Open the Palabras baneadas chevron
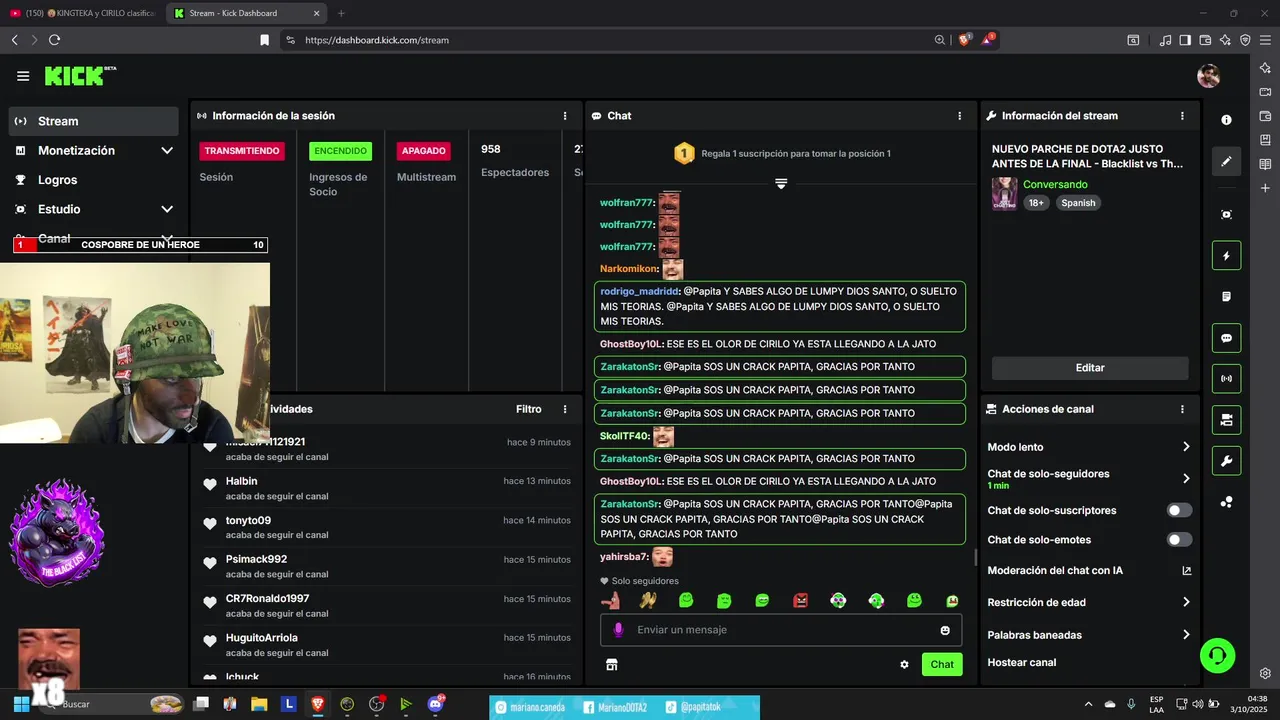Viewport: 1280px width, 720px height. [1186, 635]
